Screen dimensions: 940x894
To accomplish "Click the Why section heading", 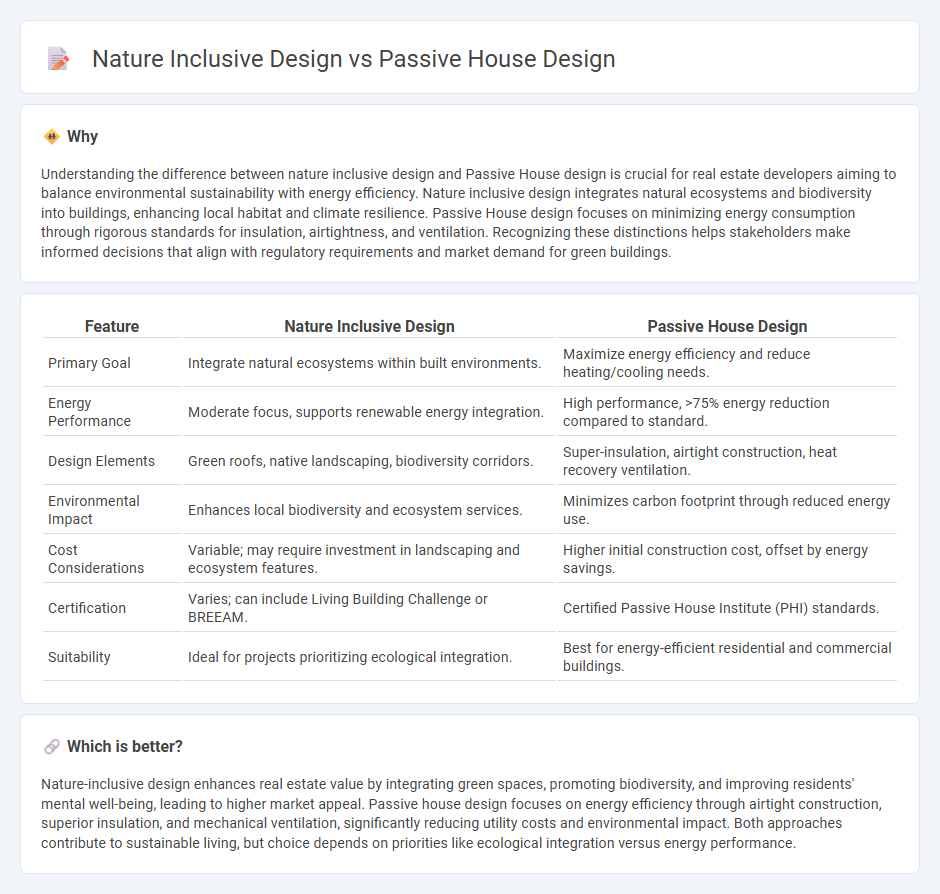I will click(x=83, y=136).
